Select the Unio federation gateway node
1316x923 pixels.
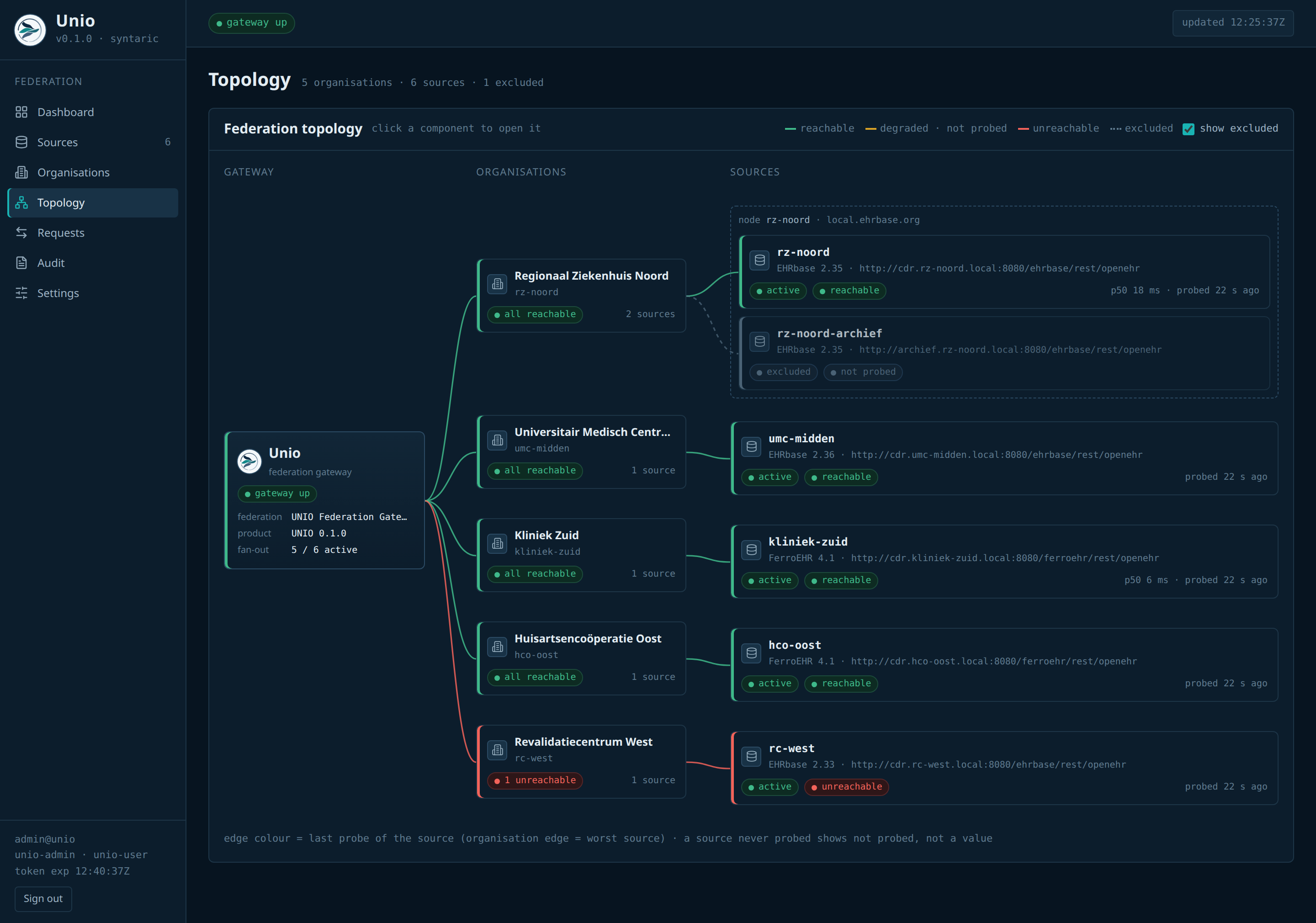click(324, 500)
